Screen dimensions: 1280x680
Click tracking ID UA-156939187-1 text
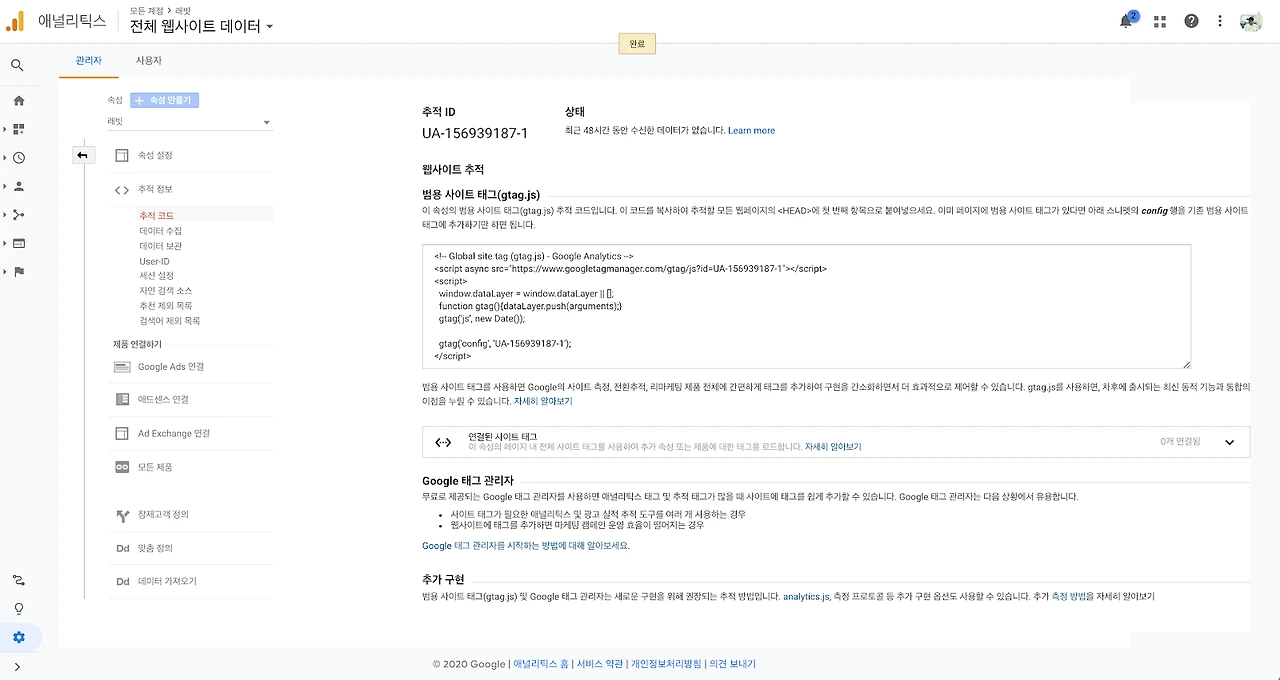coord(475,133)
